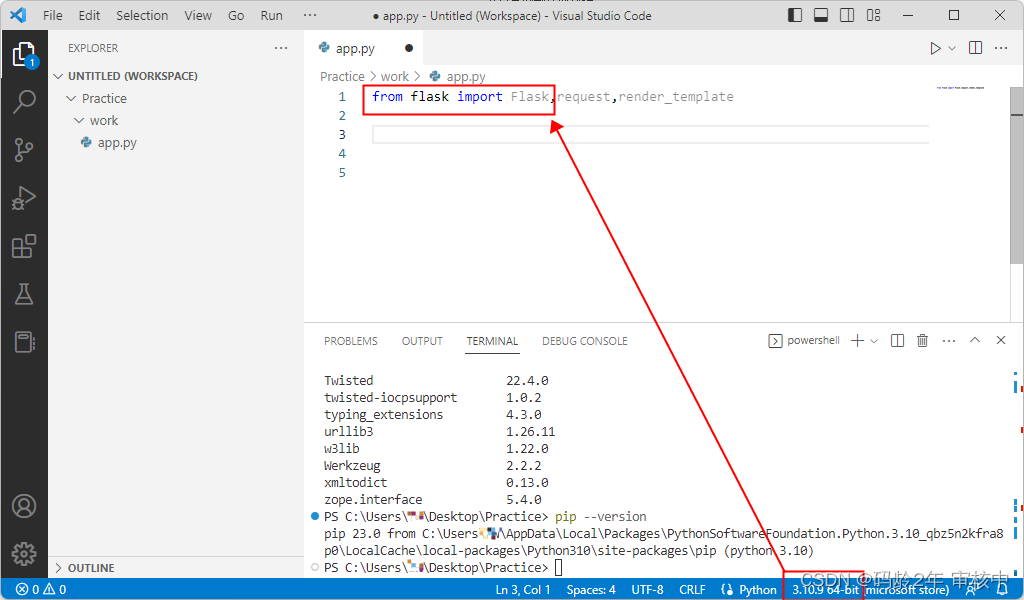Click Ln 3, Col 1 status item
Screen dimensions: 1024x600
(522, 590)
